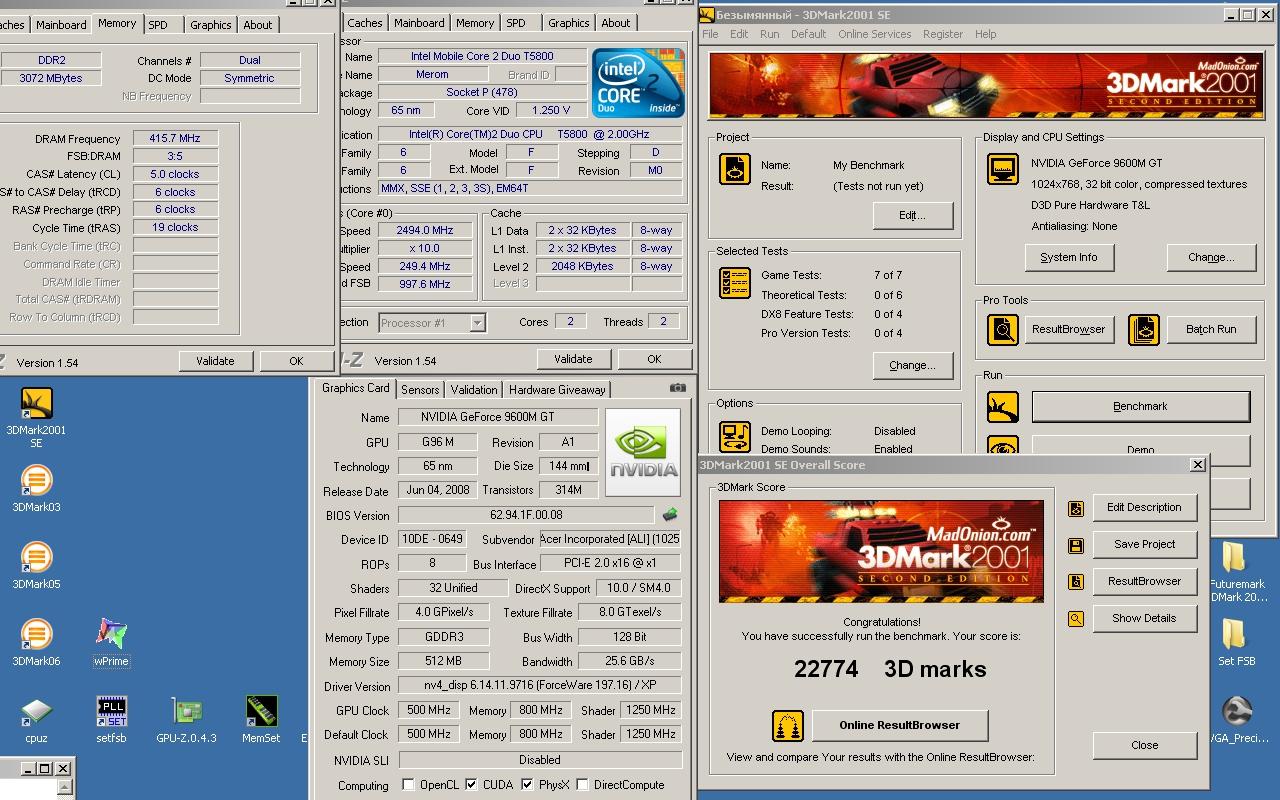The image size is (1280, 800).
Task: Click the Benchmark button in 3DMark2001
Action: [x=1140, y=406]
